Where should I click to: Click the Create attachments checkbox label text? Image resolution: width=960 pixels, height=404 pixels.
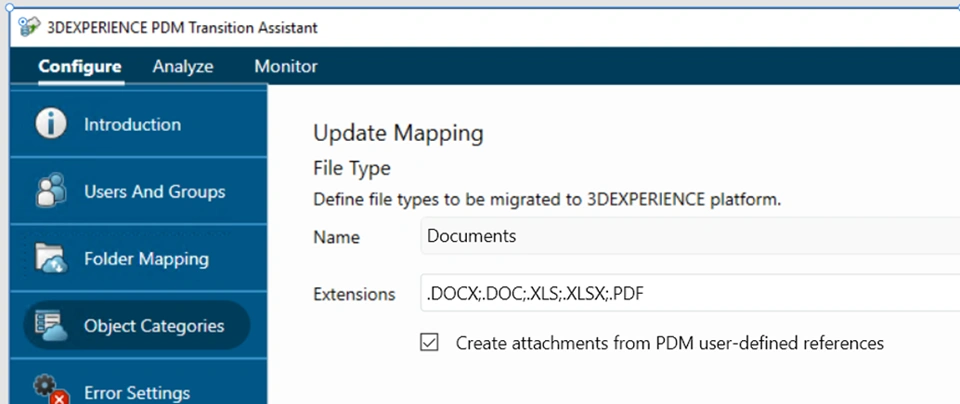pyautogui.click(x=669, y=343)
